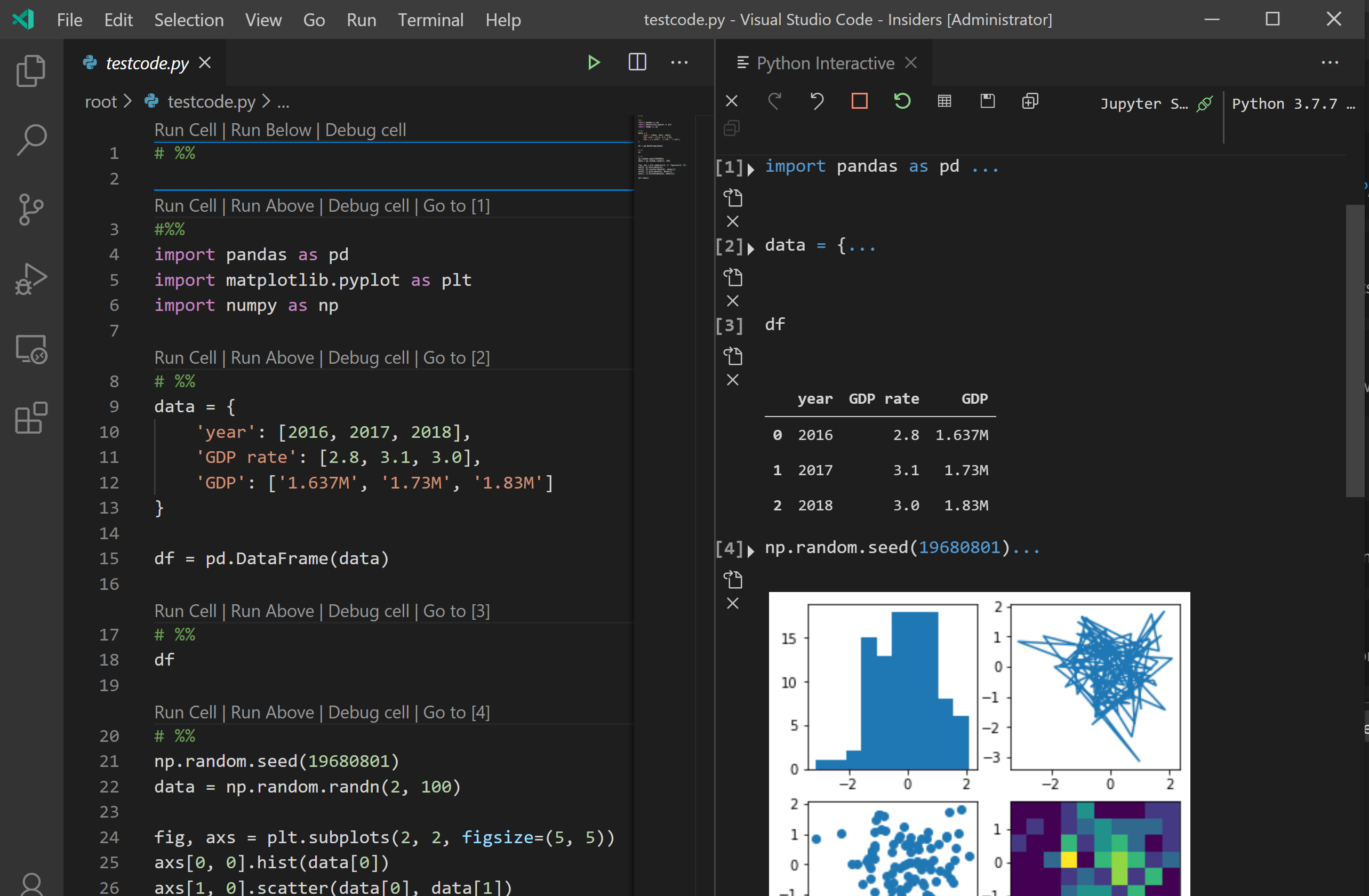Restart the IPython kernel
Viewport: 1369px width, 896px height.
tap(902, 101)
